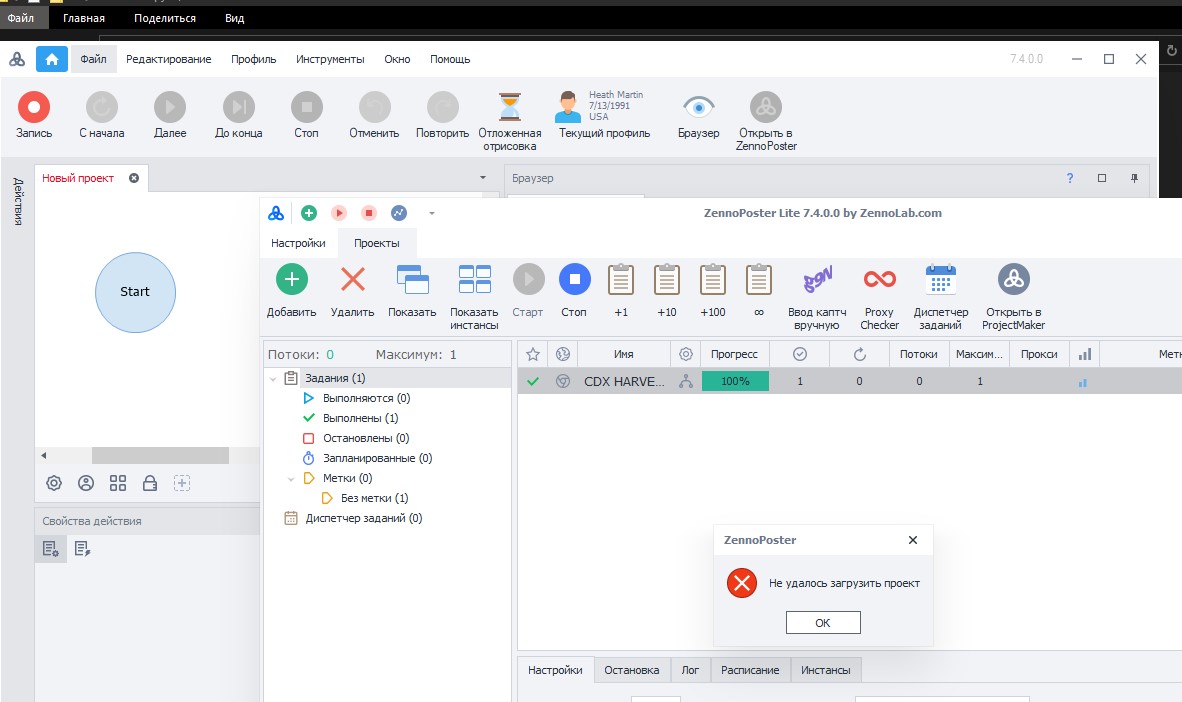Screen dimensions: 1182x702
Task: Click the blue Стоп icon in ZennoPoster
Action: (574, 279)
